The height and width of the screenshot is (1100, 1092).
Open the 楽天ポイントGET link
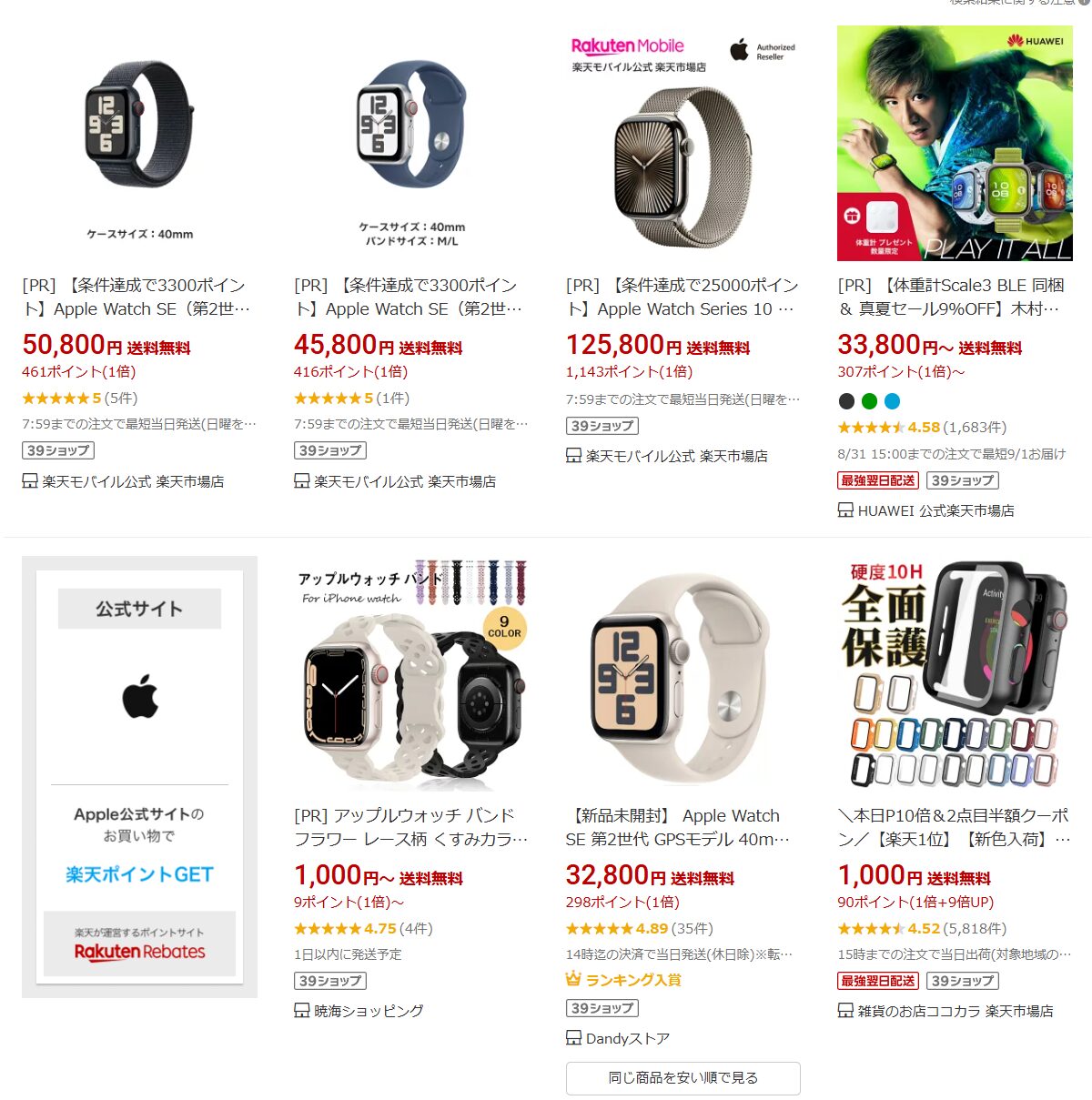pos(139,874)
